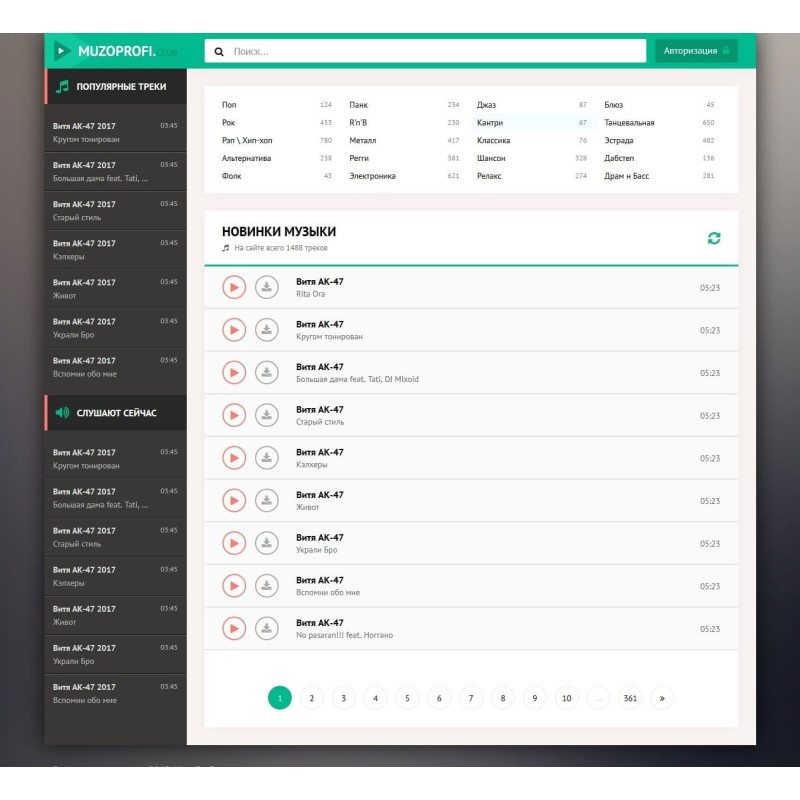The image size is (800, 800).
Task: Play the track "Вспомни обо мне"
Action: coord(234,586)
